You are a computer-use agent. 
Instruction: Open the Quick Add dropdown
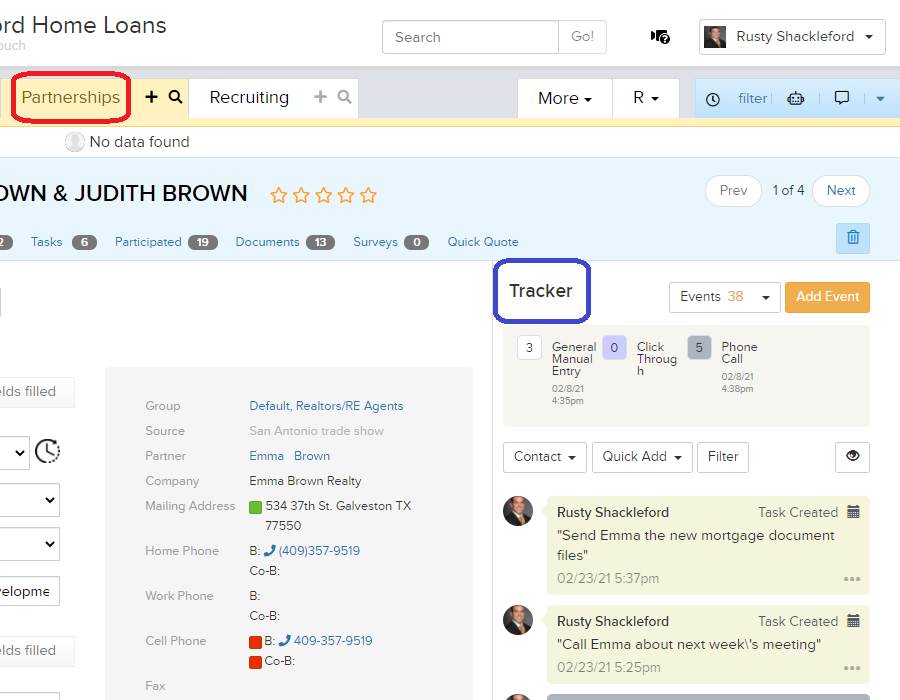(642, 457)
